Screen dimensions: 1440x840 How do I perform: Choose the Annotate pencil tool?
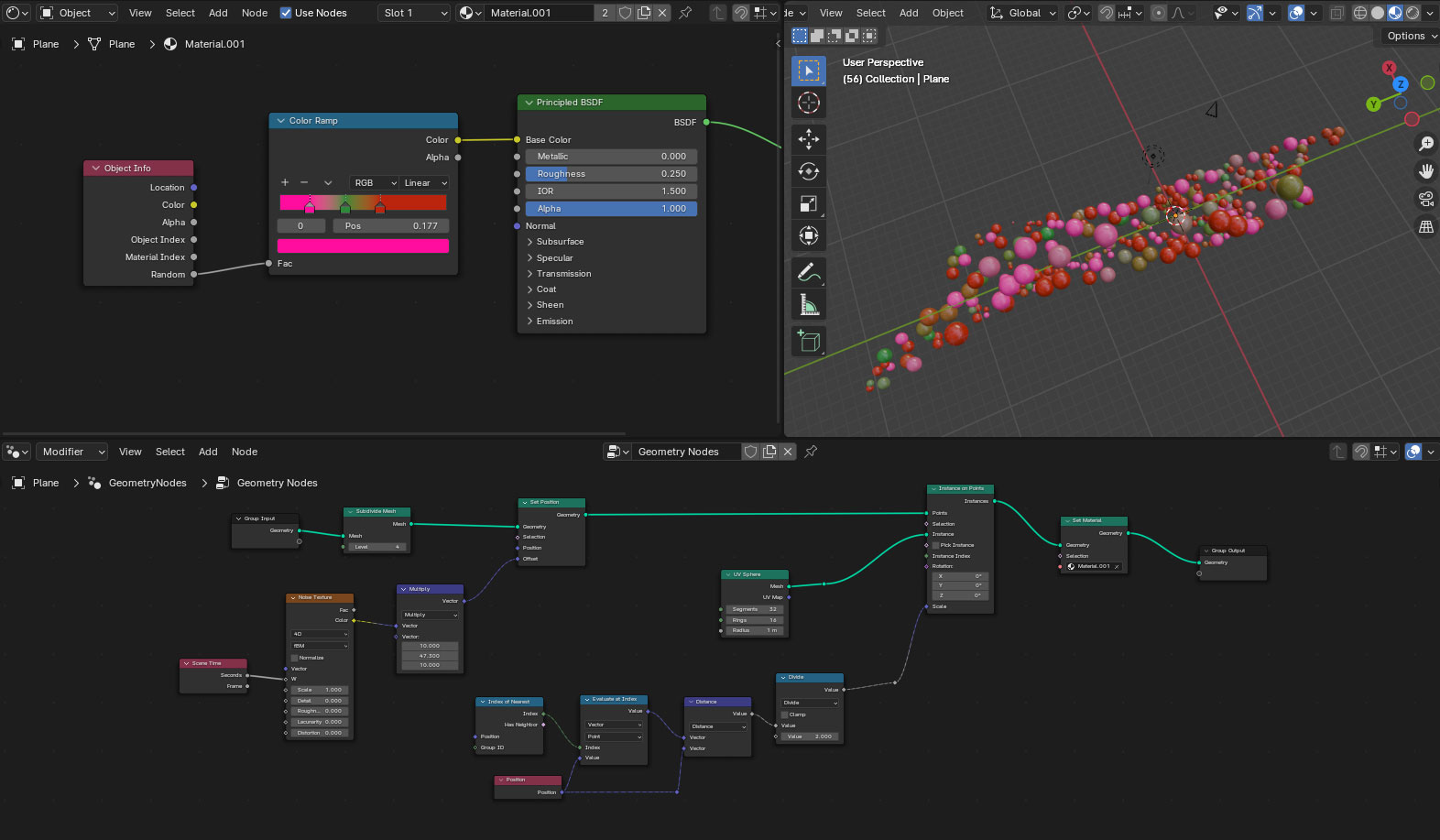click(x=808, y=272)
